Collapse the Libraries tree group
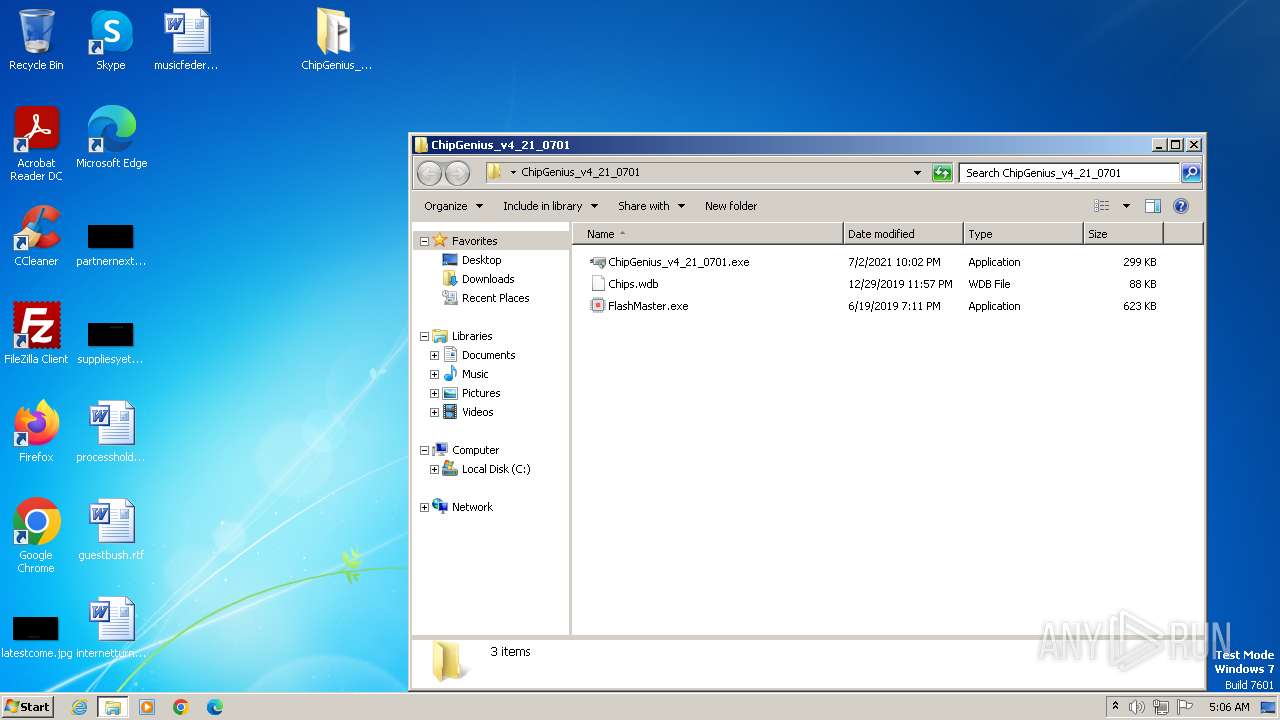This screenshot has width=1280, height=720. coord(424,336)
